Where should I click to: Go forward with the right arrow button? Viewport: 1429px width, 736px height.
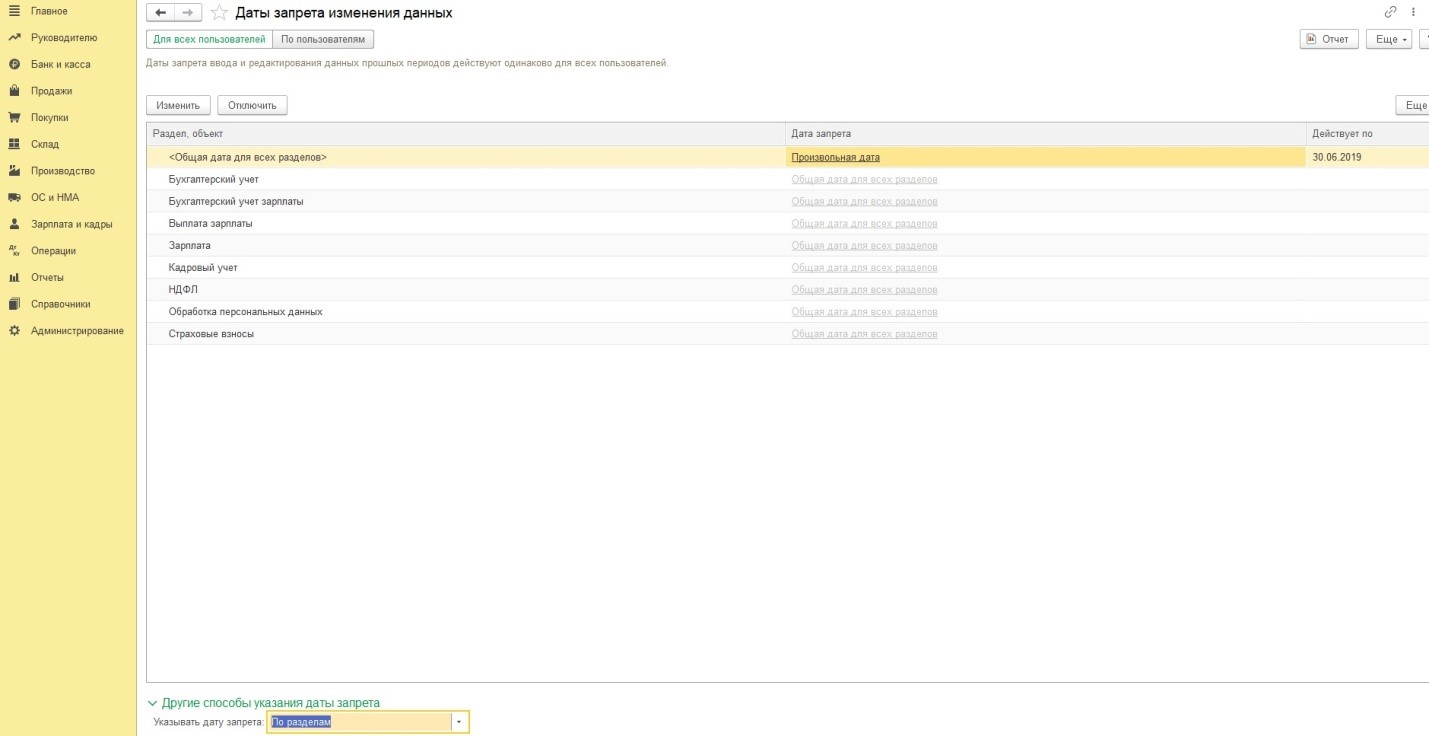(187, 13)
